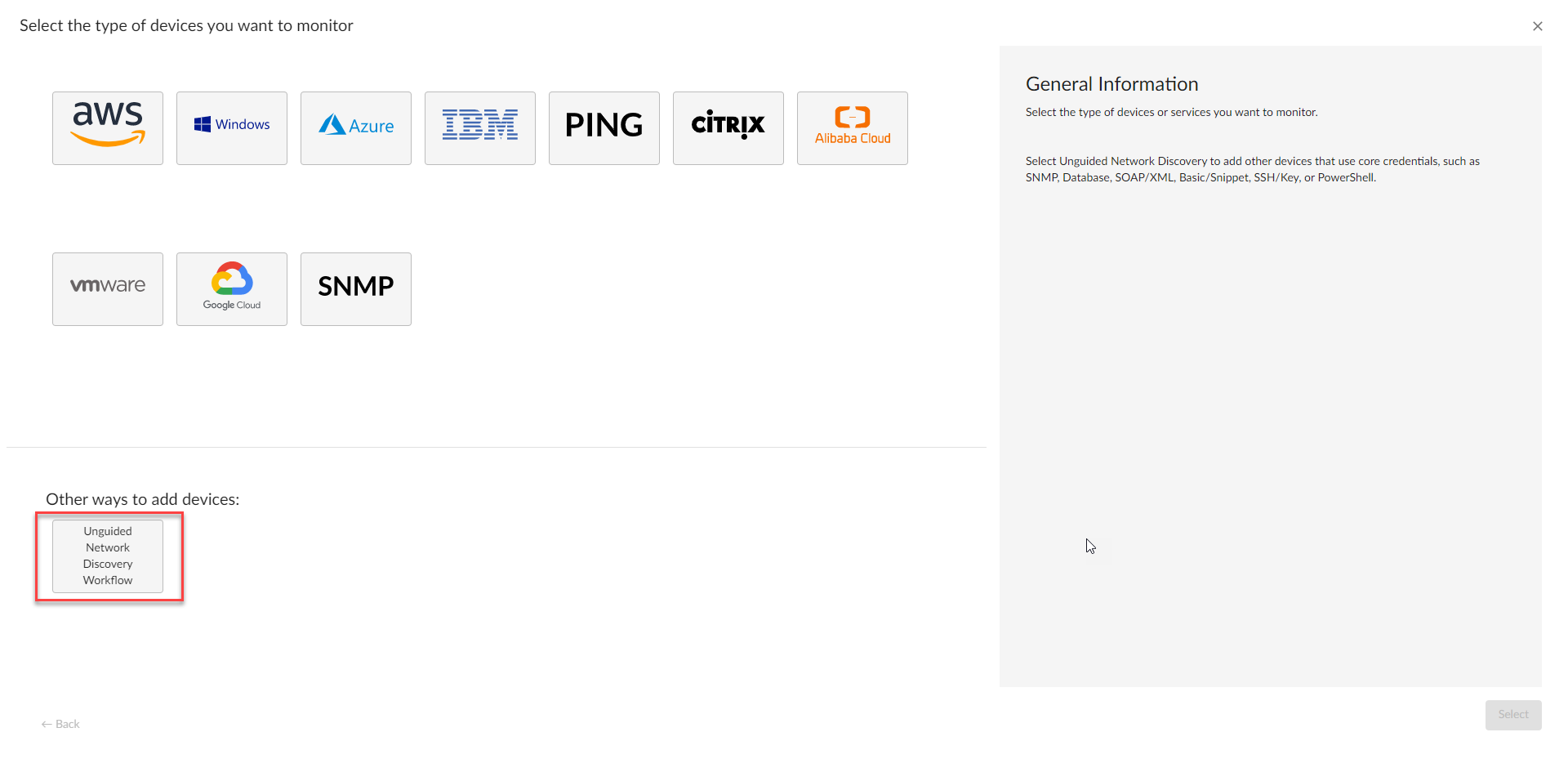Select the Citrix device tile
This screenshot has height=759, width=1568.
coord(728,128)
